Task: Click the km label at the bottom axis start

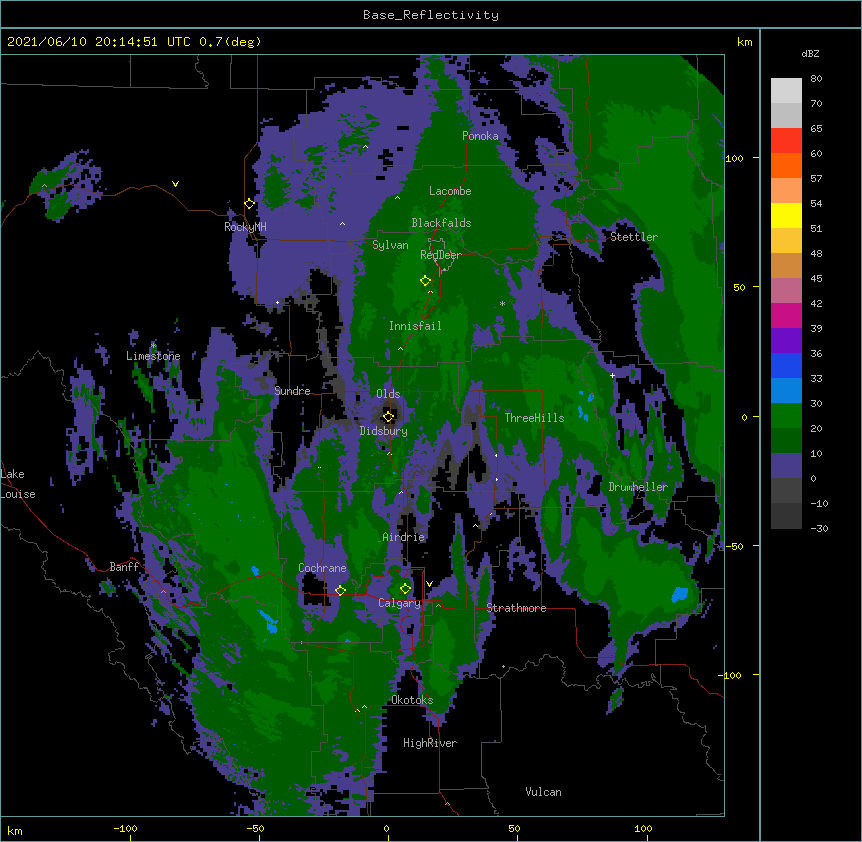Action: tap(15, 831)
